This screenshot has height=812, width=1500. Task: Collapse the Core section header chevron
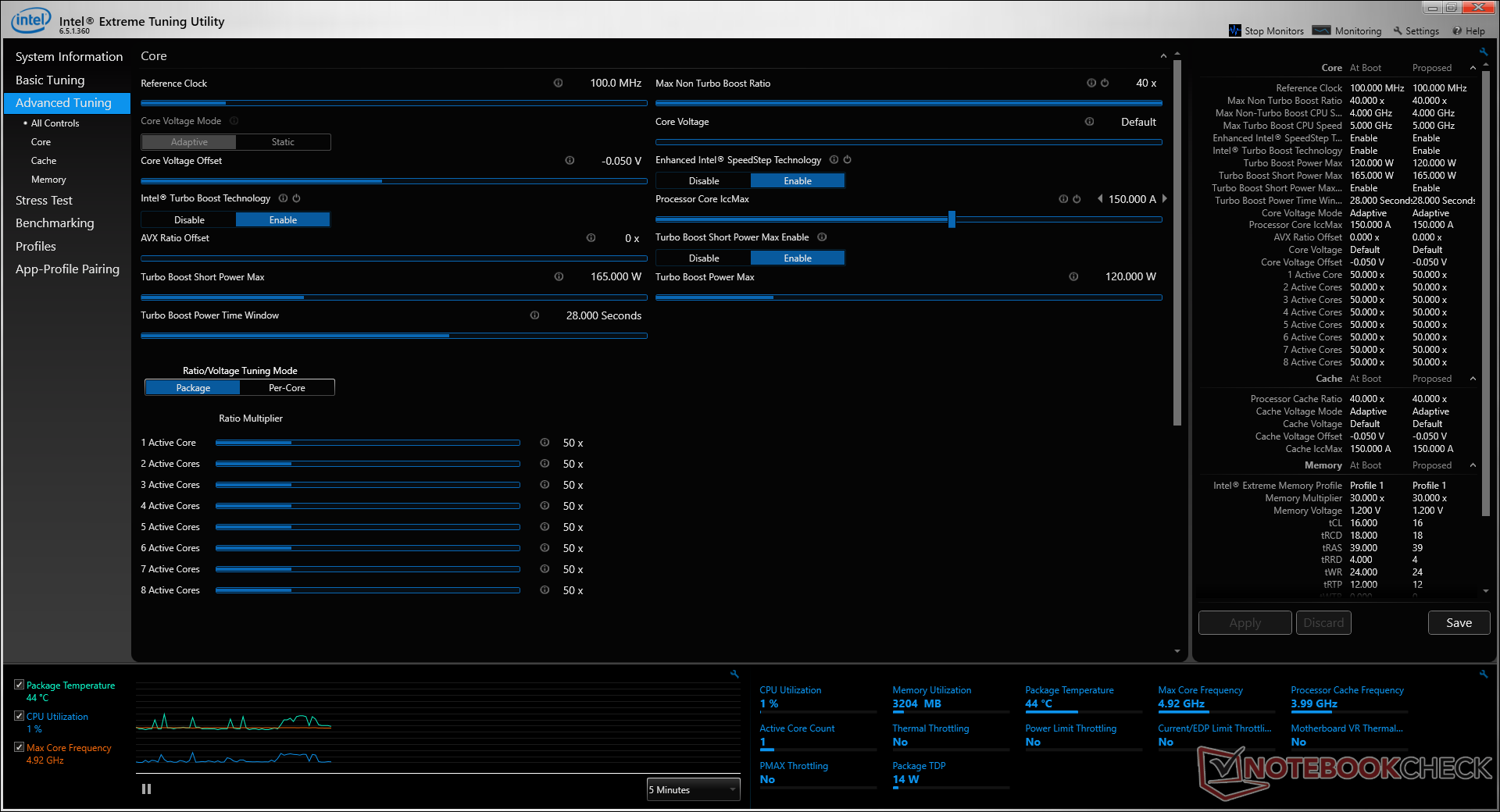pyautogui.click(x=1163, y=56)
